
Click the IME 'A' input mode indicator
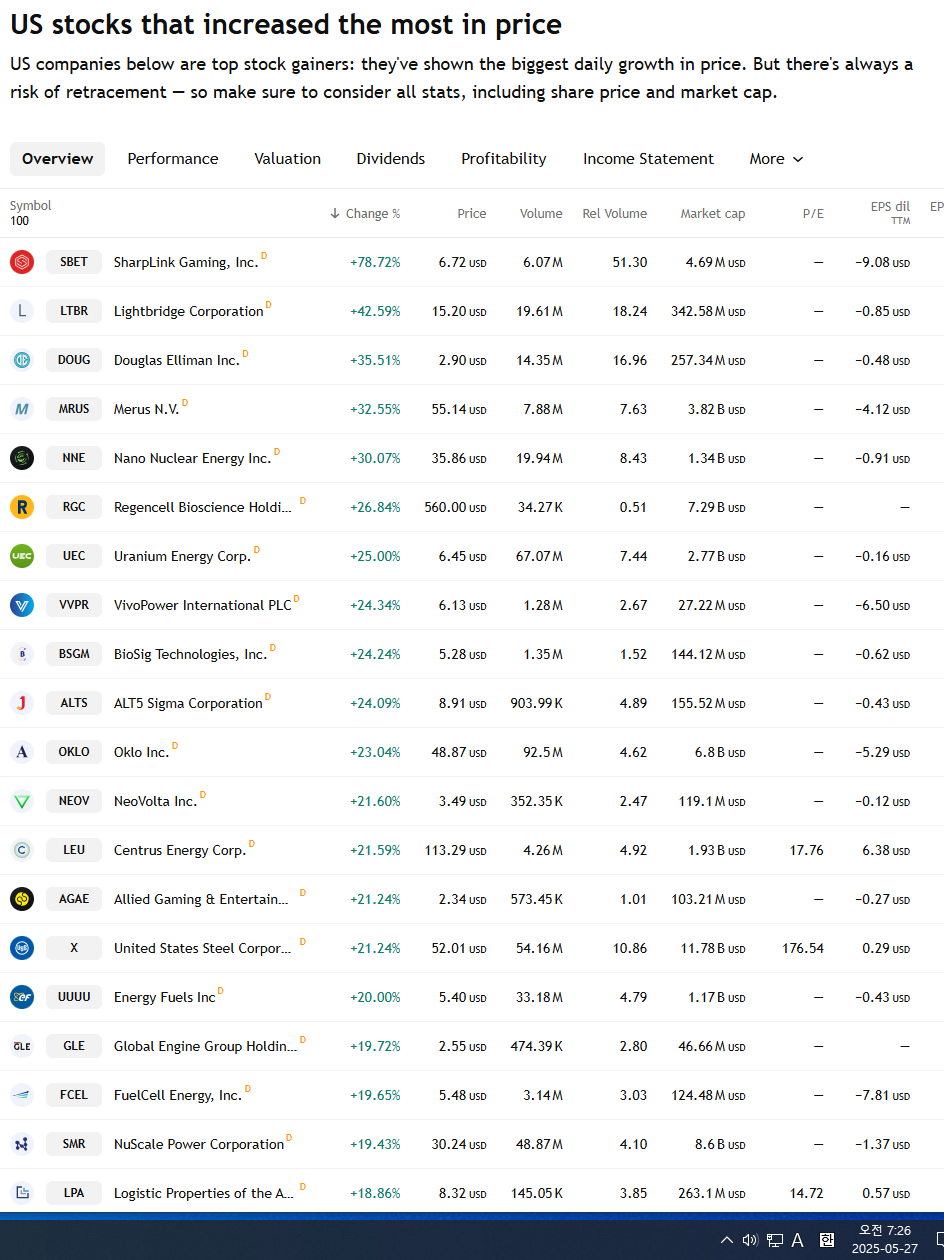point(798,1240)
